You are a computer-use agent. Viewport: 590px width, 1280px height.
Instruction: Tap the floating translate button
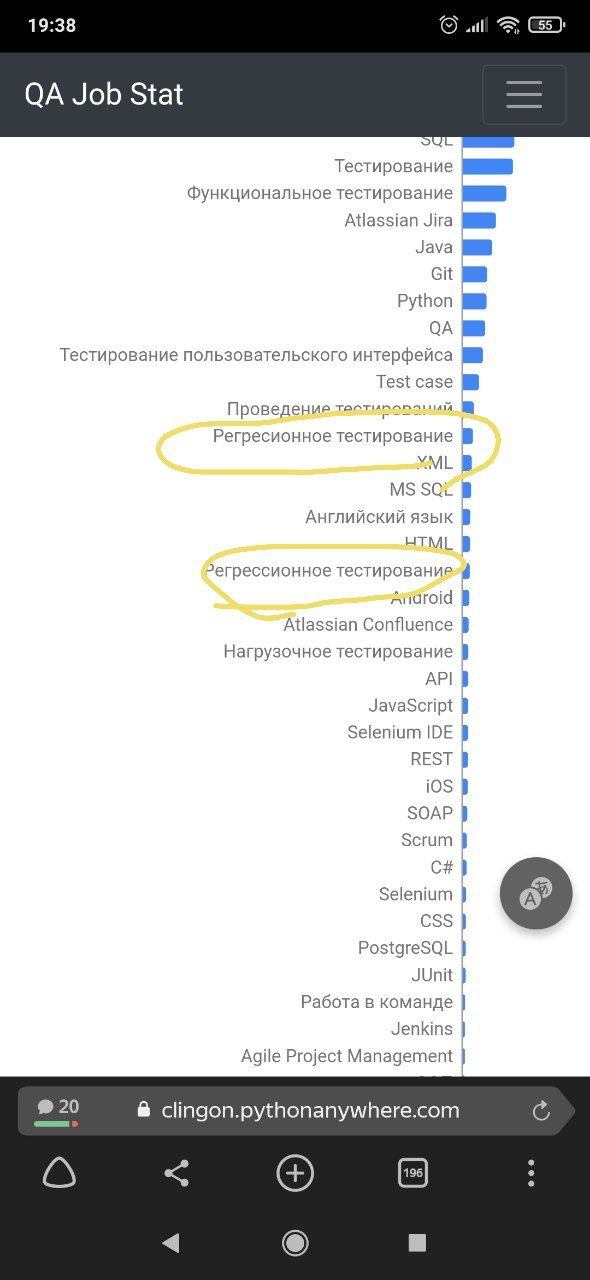pyautogui.click(x=537, y=894)
